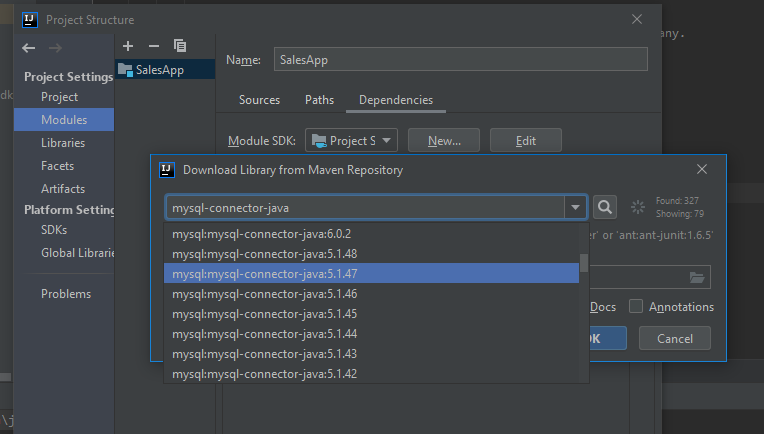This screenshot has width=764, height=434.
Task: Select Modules in the sidebar
Action: (x=64, y=120)
